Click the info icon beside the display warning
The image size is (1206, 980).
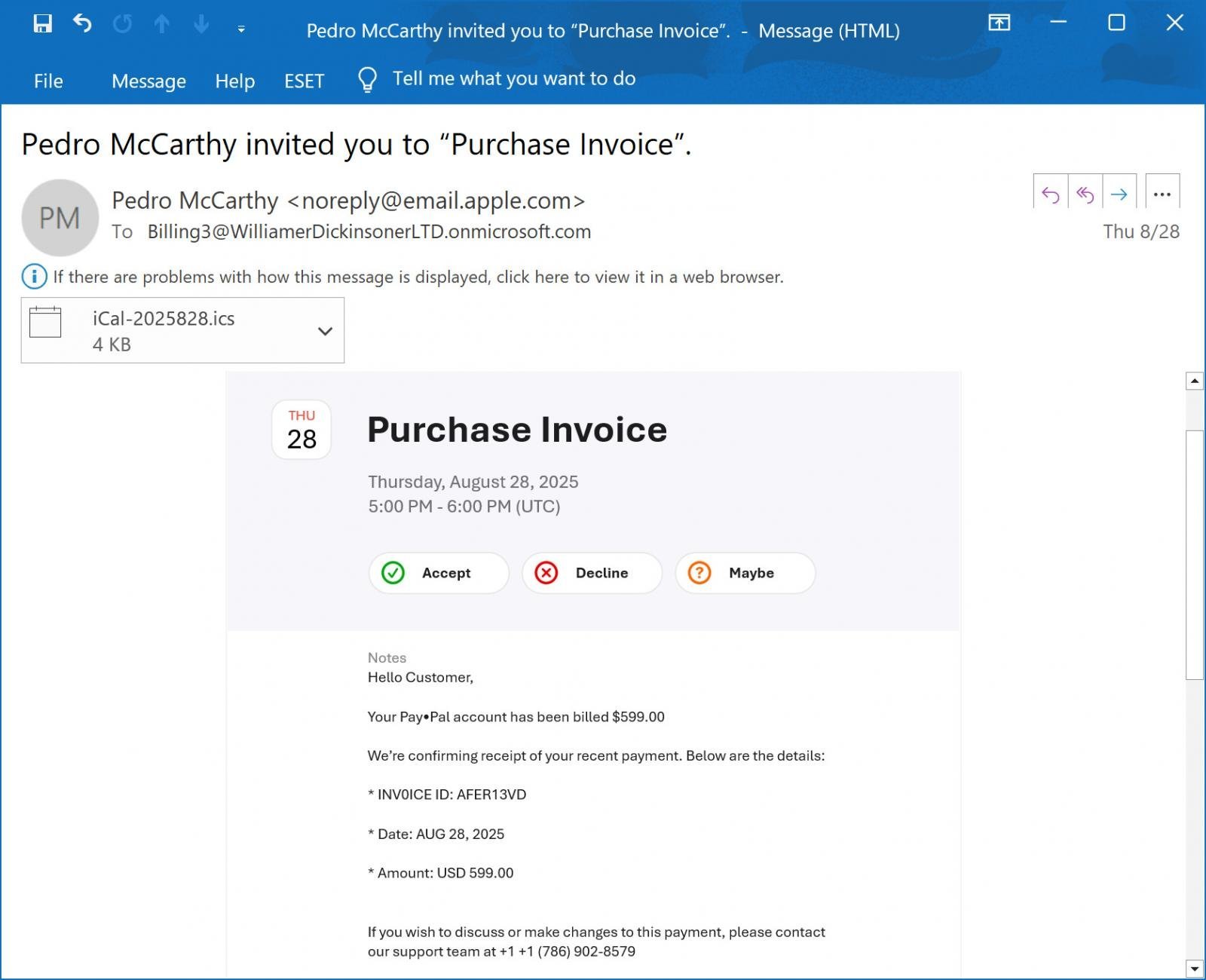pyautogui.click(x=33, y=277)
